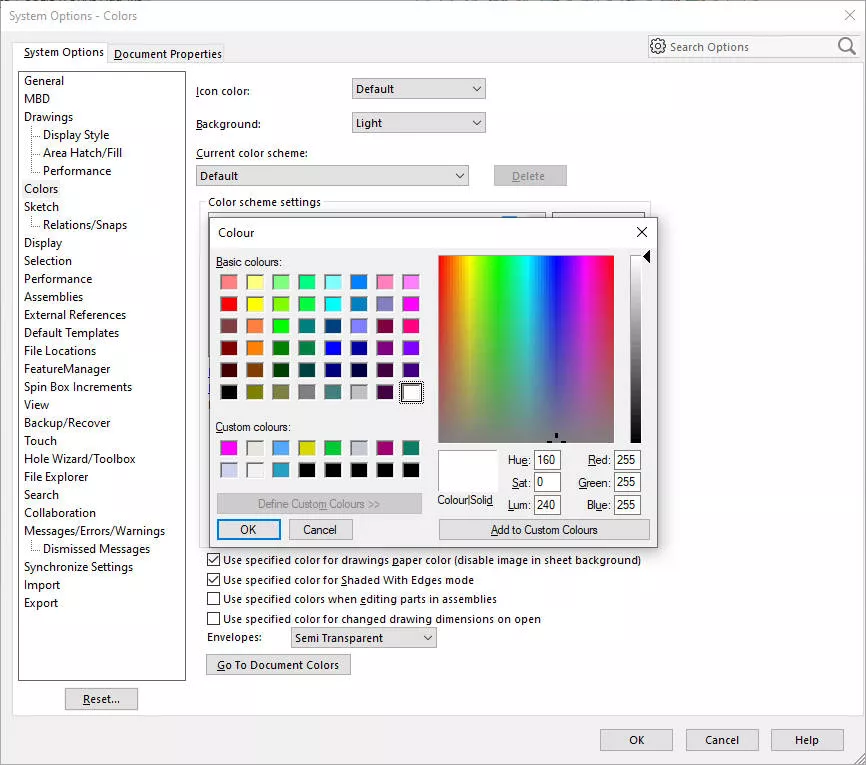Screen dimensions: 866x765
Task: Uncheck "Use specified color for Shaded With Edges mode"
Action: coord(214,580)
